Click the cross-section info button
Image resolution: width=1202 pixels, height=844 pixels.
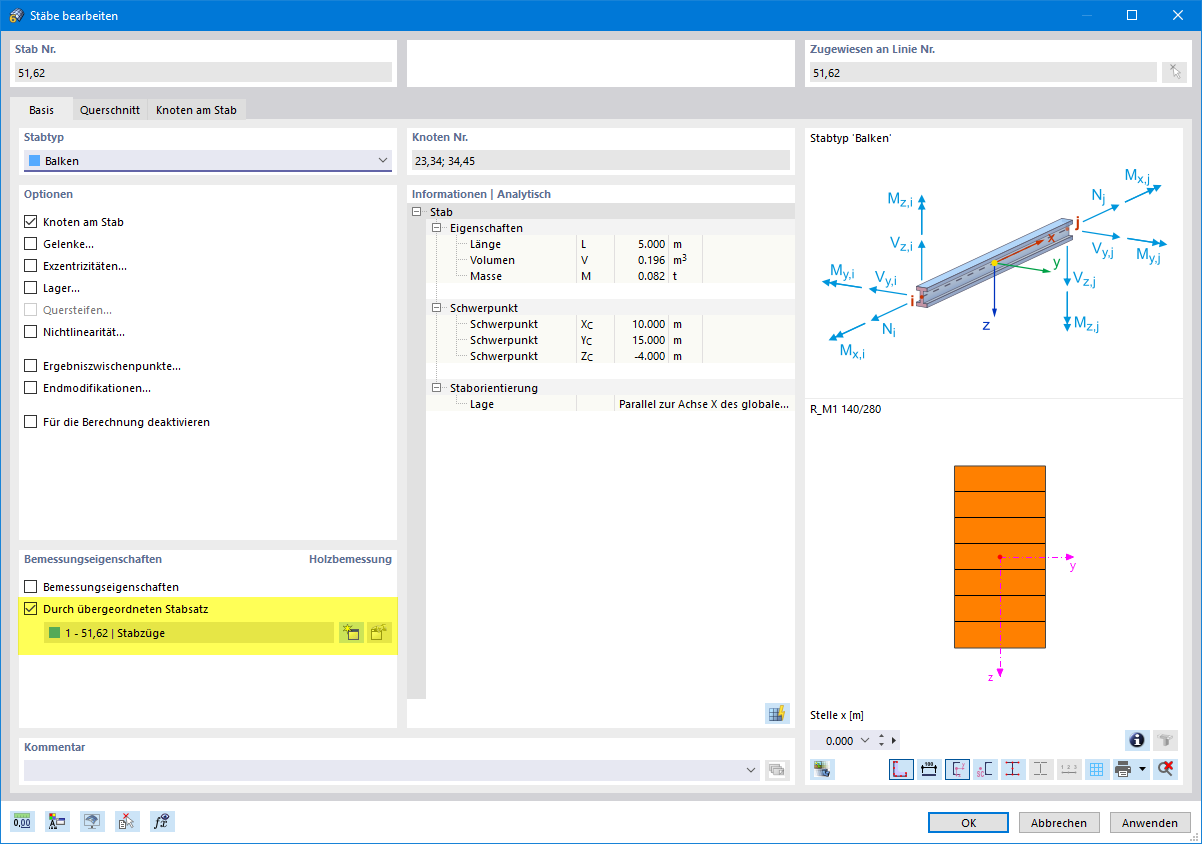click(1137, 740)
